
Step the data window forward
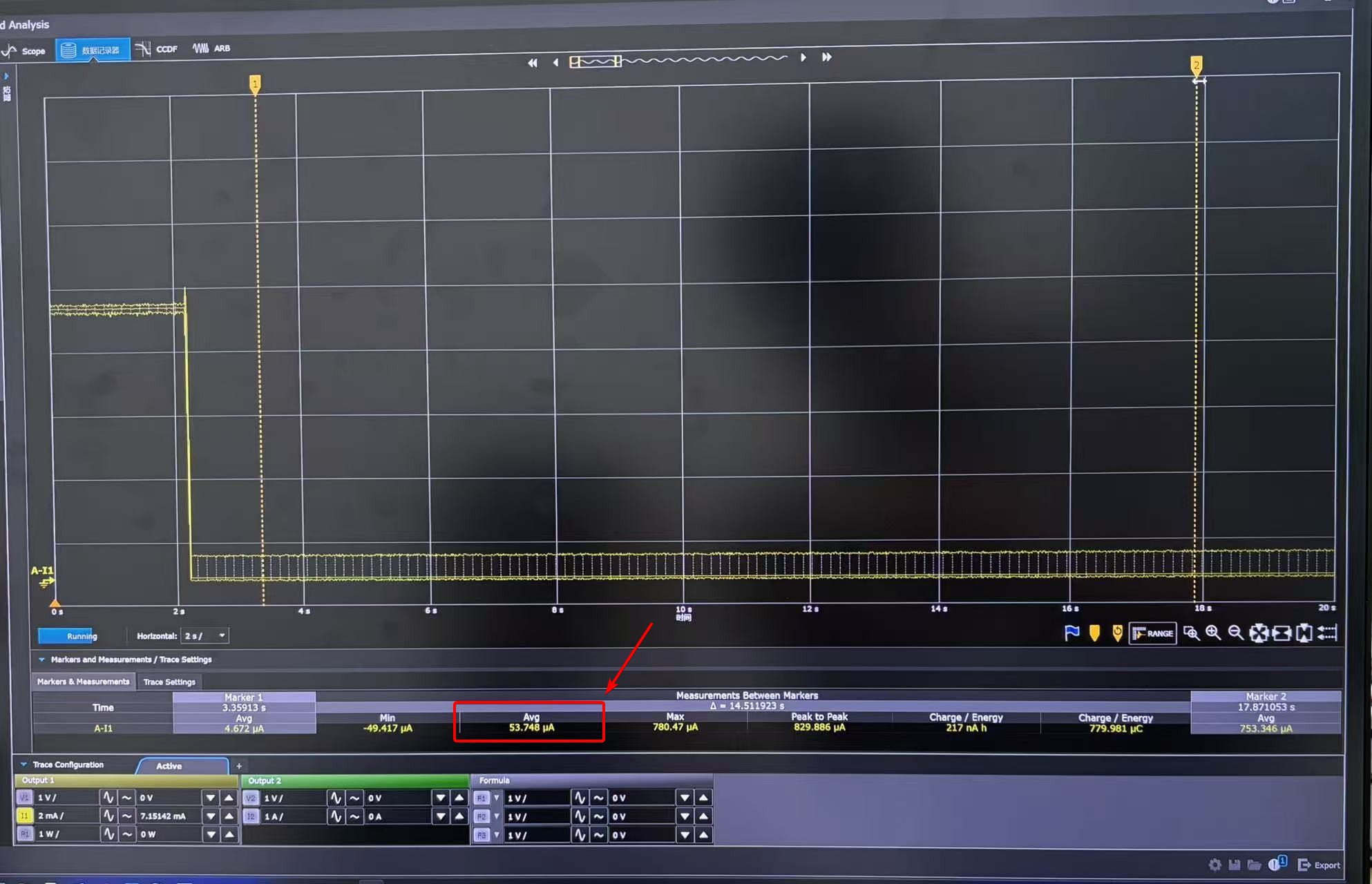[x=803, y=57]
